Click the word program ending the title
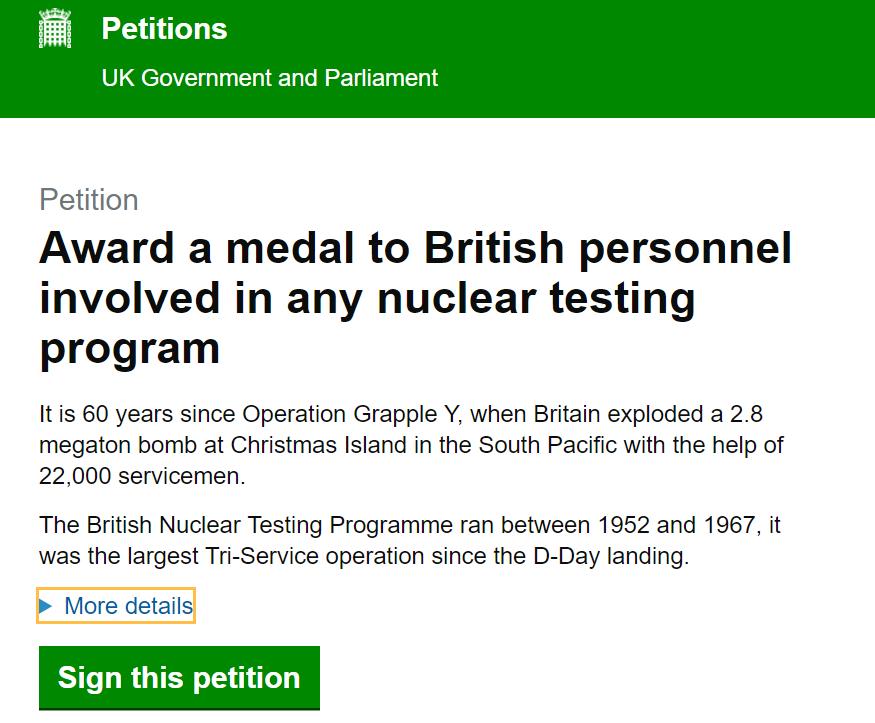This screenshot has width=875, height=723. [129, 349]
